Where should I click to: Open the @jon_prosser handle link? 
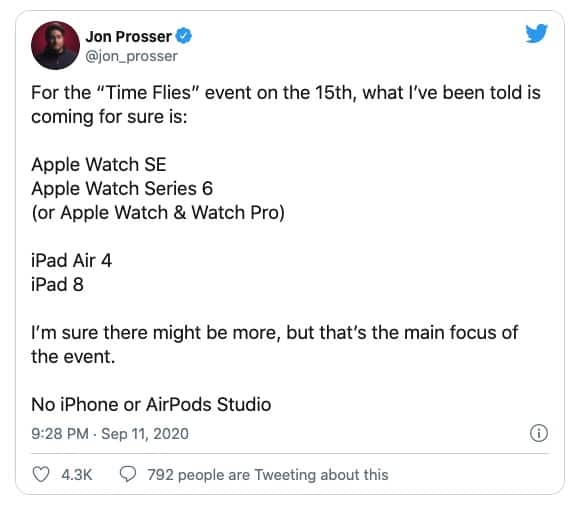coord(131,57)
